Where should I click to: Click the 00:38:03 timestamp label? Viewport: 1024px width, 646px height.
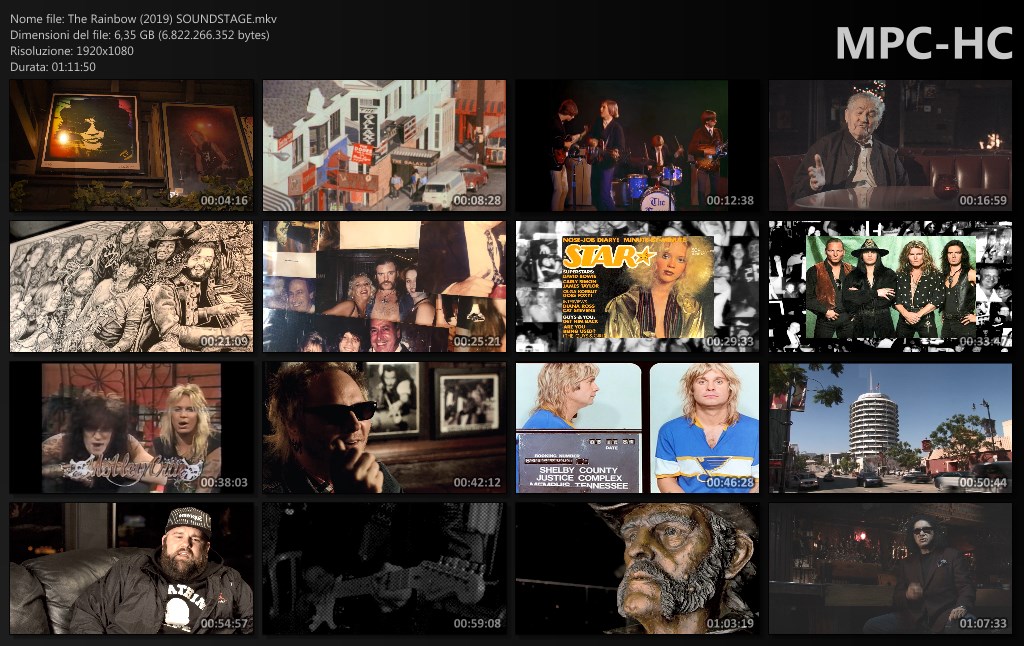click(x=224, y=483)
